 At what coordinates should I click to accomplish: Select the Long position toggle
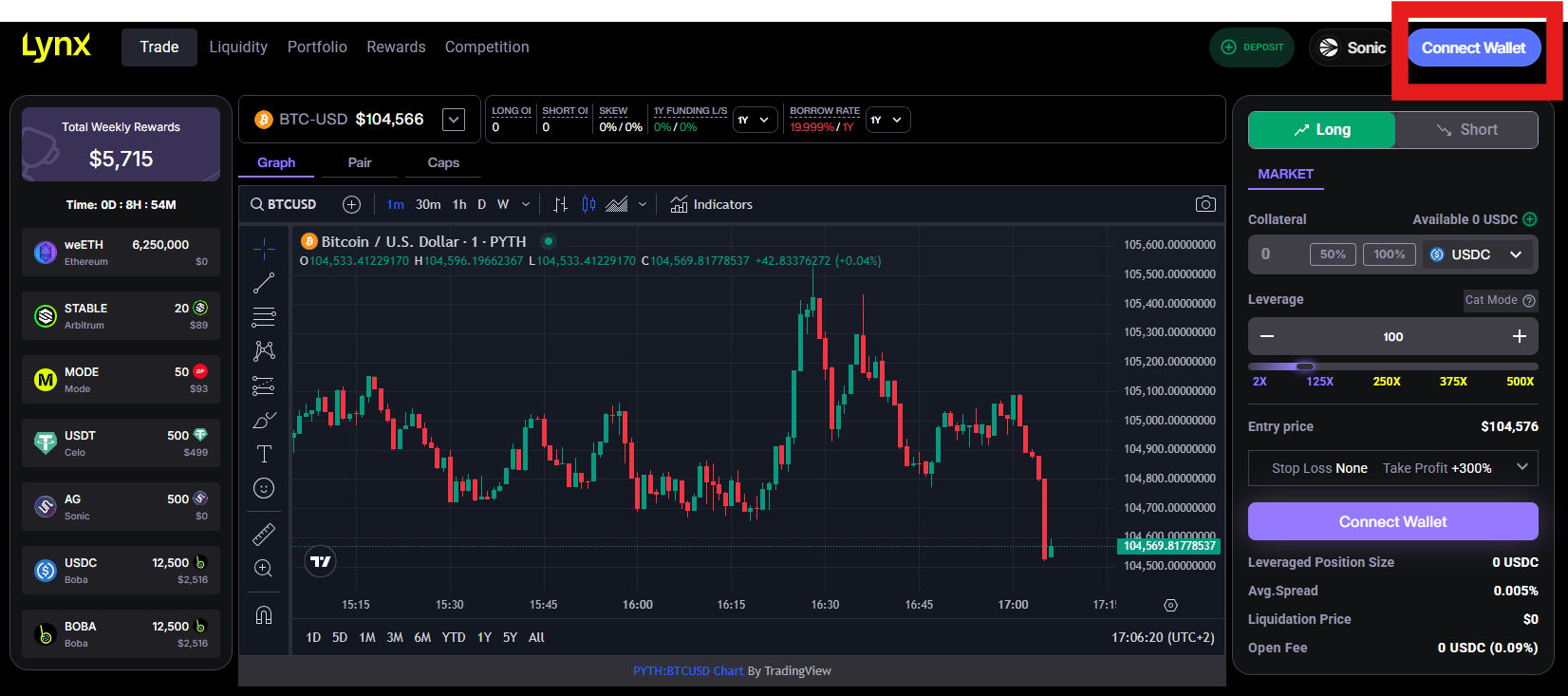pyautogui.click(x=1321, y=130)
